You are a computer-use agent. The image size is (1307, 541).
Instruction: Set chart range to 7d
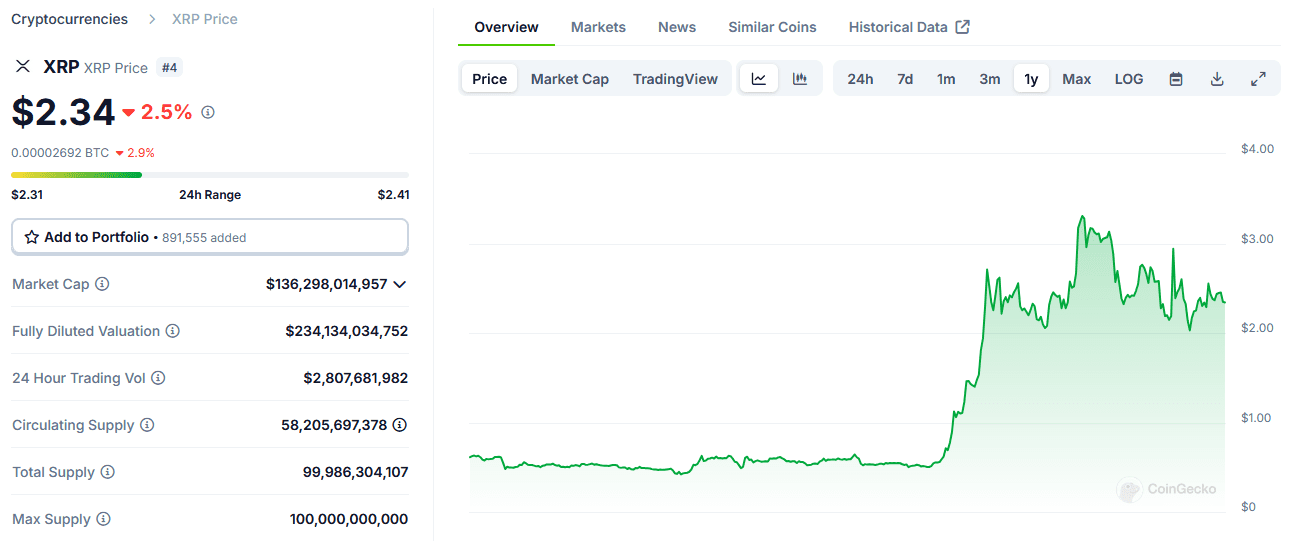pyautogui.click(x=905, y=79)
